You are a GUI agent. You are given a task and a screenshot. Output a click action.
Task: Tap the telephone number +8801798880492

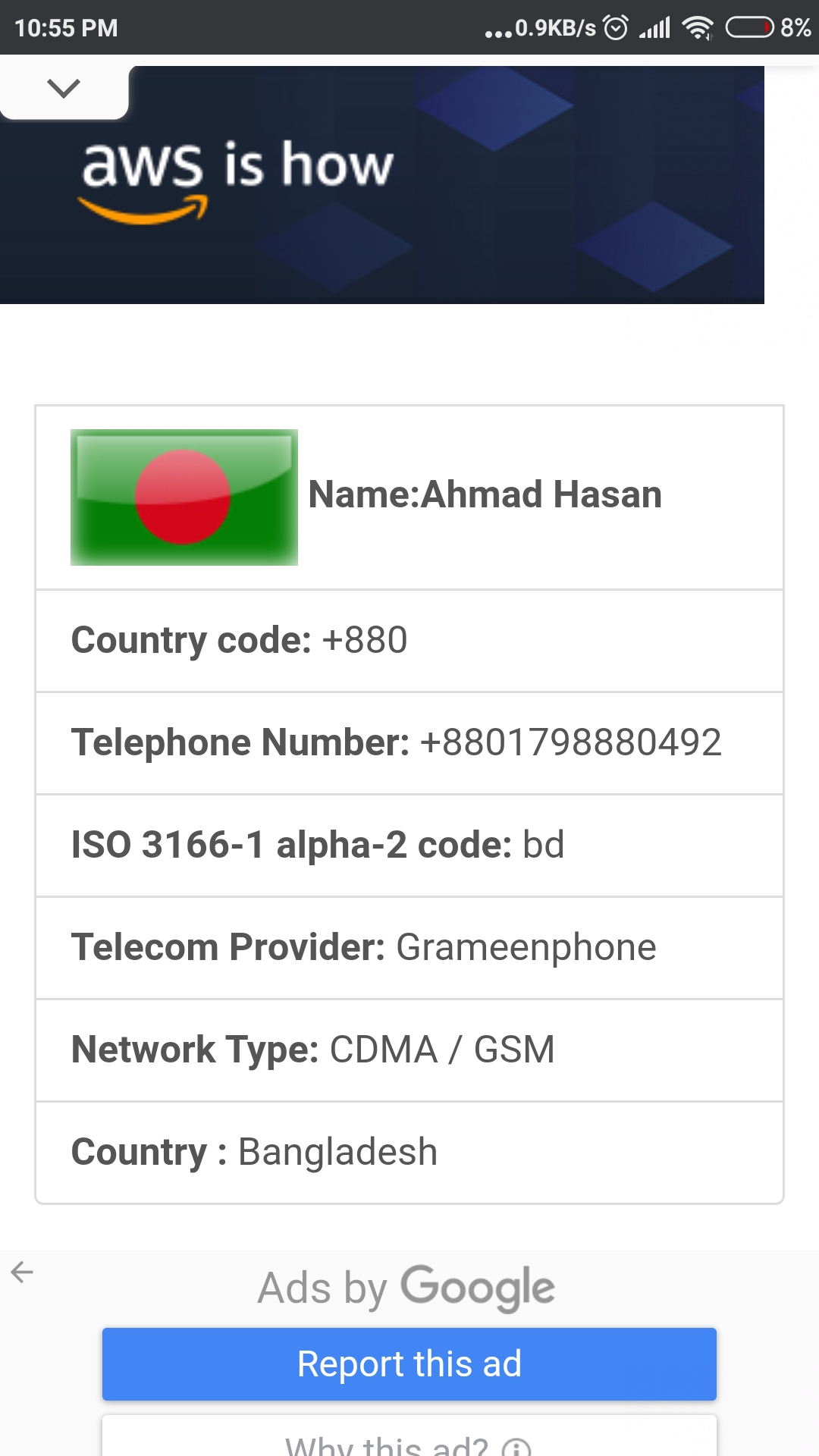pyautogui.click(x=570, y=742)
